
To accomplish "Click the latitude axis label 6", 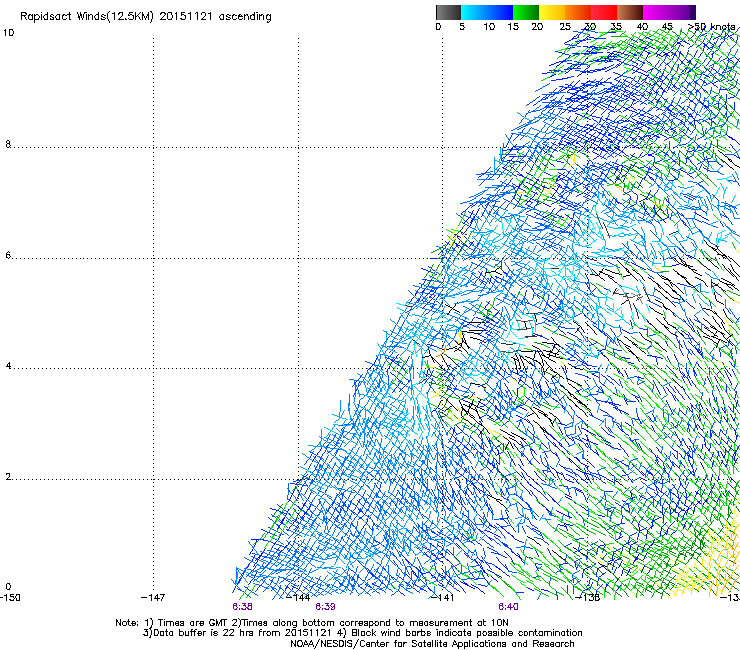I will [8, 255].
